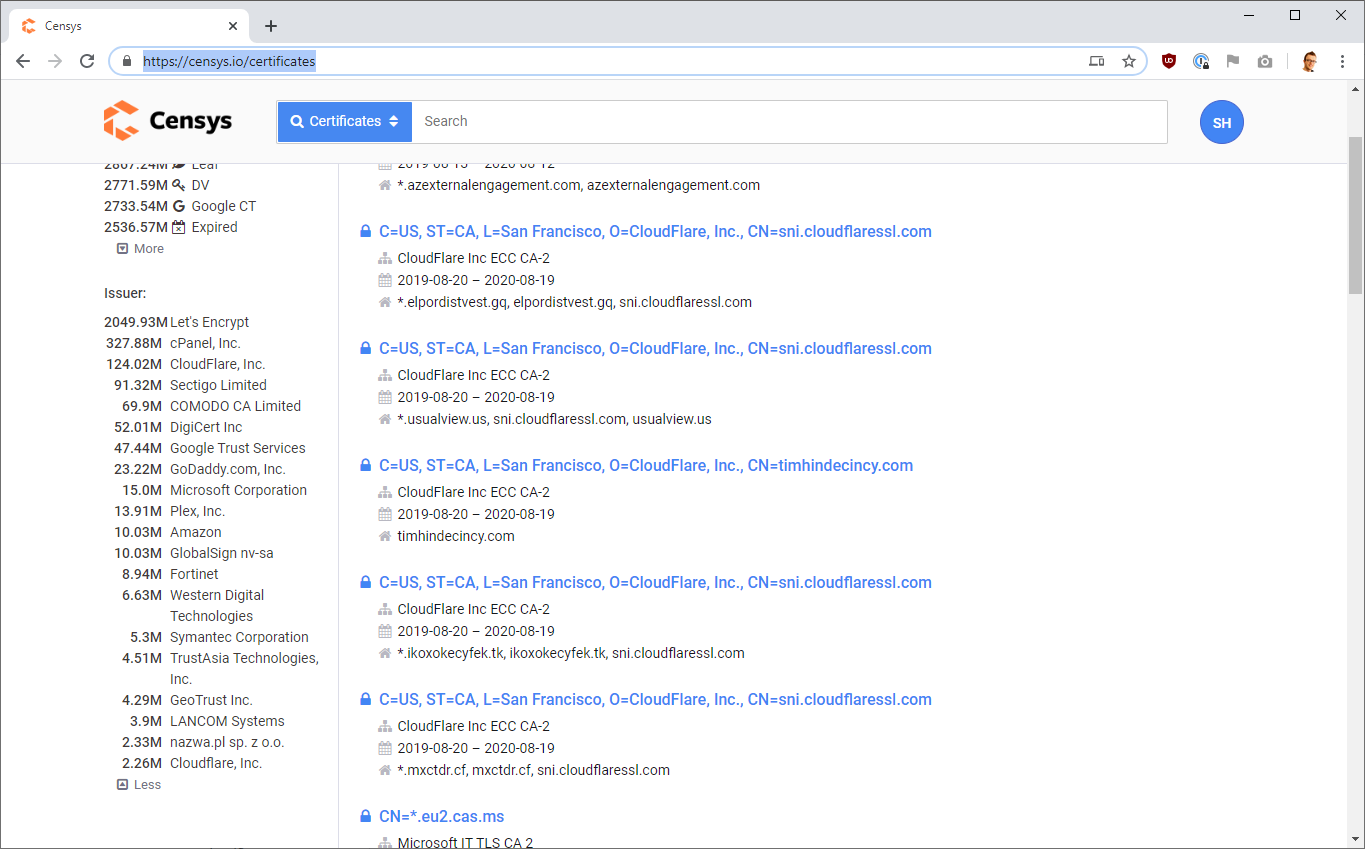
Task: Open the 1Password extension icon
Action: (x=1201, y=61)
